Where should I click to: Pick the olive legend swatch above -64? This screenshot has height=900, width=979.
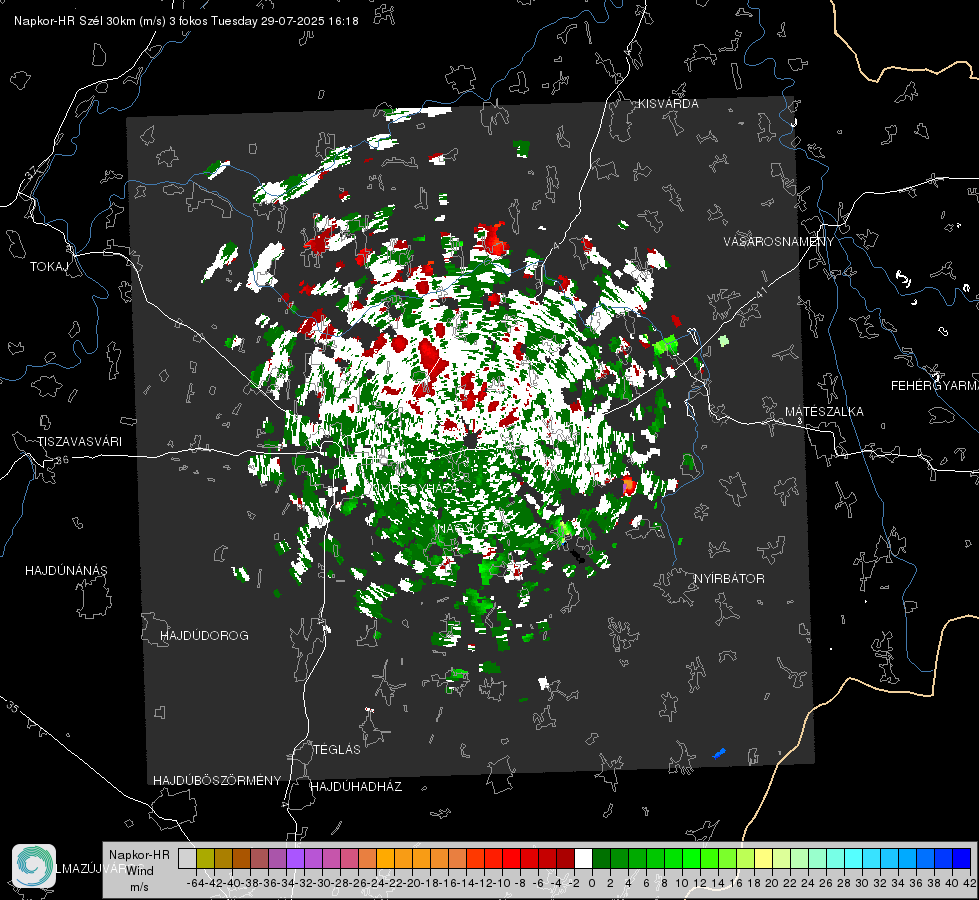(205, 858)
